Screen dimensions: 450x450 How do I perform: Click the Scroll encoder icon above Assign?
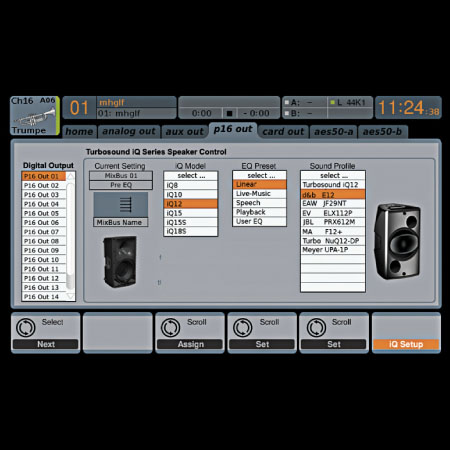pos(171,327)
